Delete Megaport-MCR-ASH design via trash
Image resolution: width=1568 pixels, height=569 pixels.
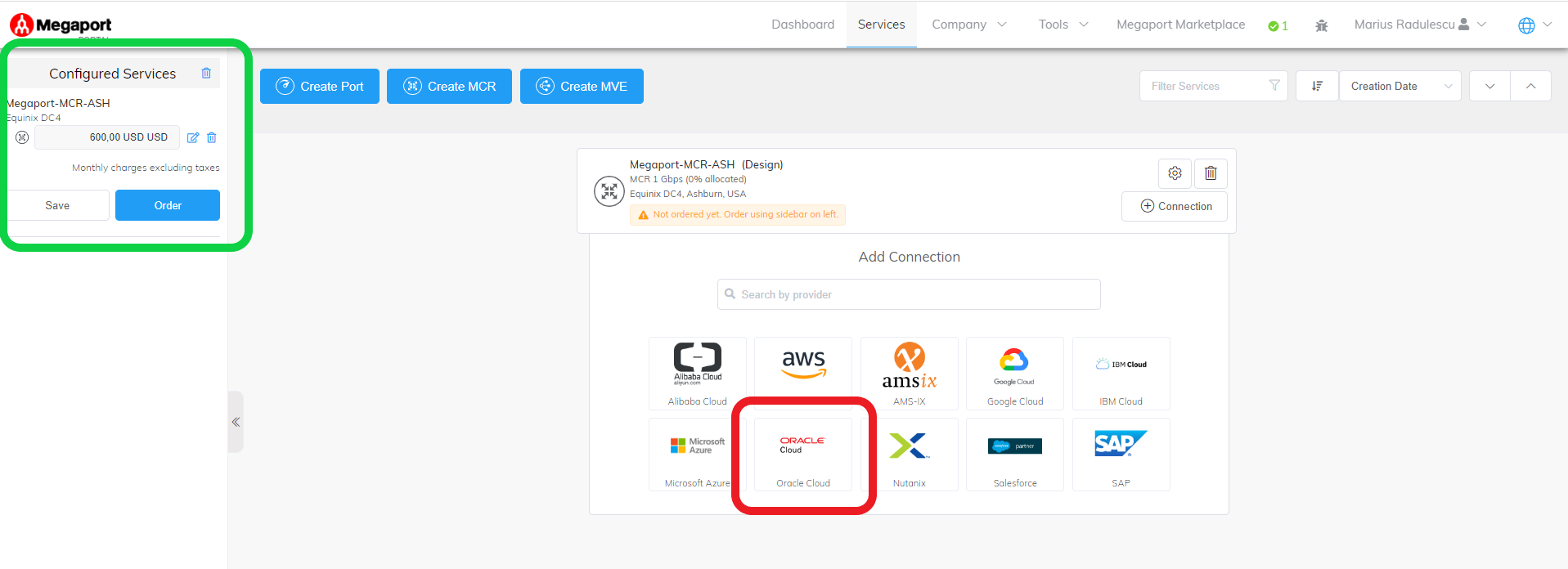click(1211, 173)
